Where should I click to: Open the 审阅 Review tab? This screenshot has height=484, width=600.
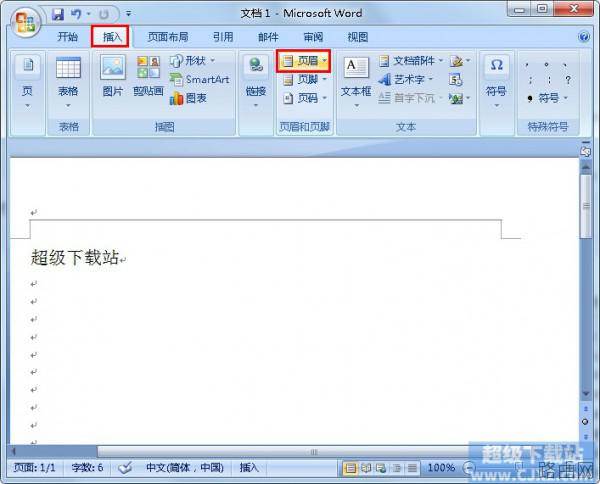pyautogui.click(x=313, y=37)
